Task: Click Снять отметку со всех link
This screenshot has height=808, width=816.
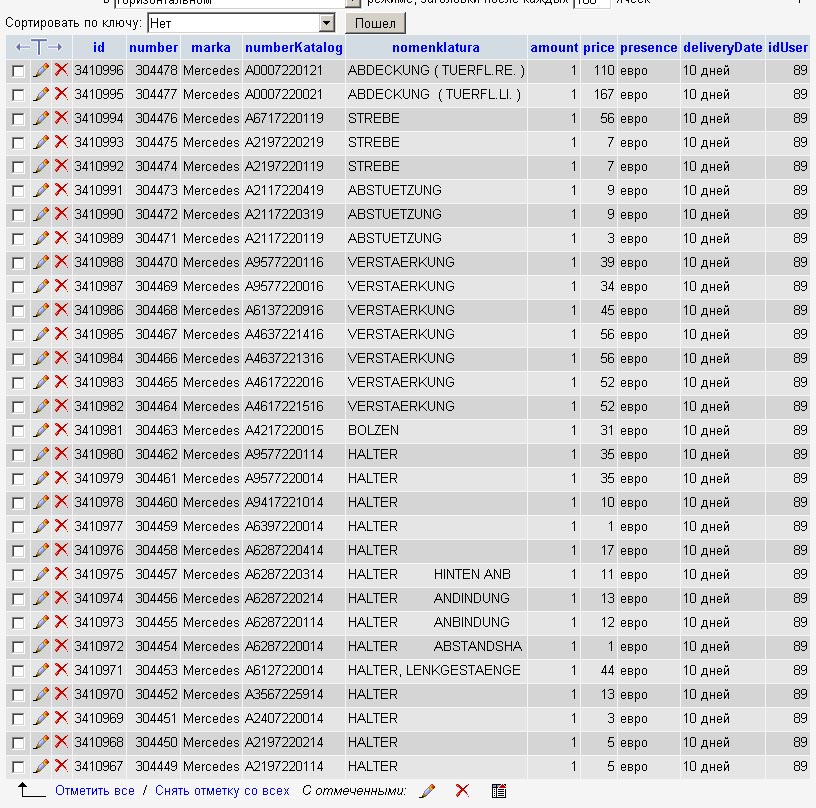Action: click(222, 790)
